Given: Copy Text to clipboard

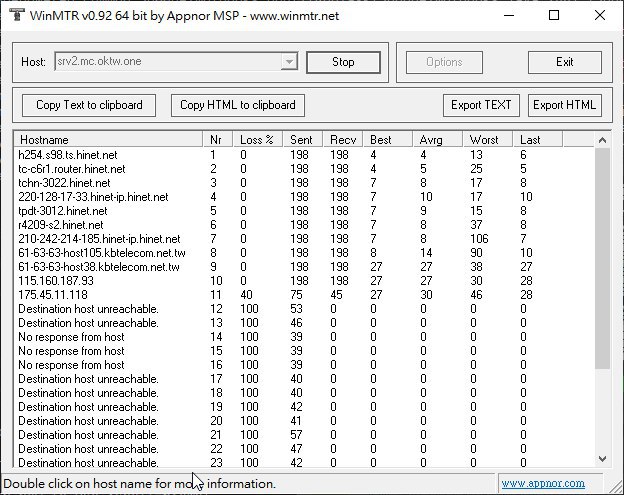Looking at the screenshot, I should pos(89,105).
